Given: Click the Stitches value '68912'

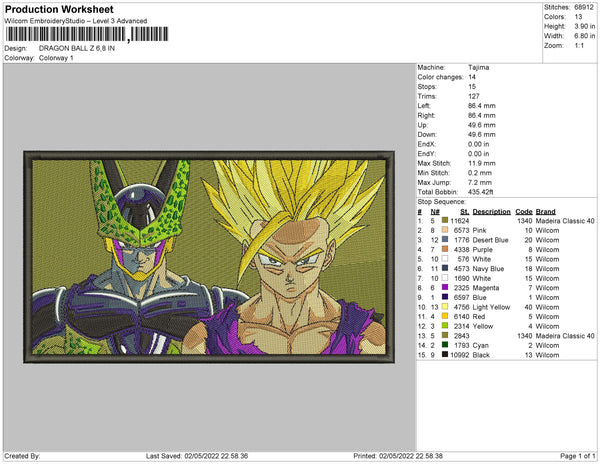Looking at the screenshot, I should pyautogui.click(x=584, y=7).
